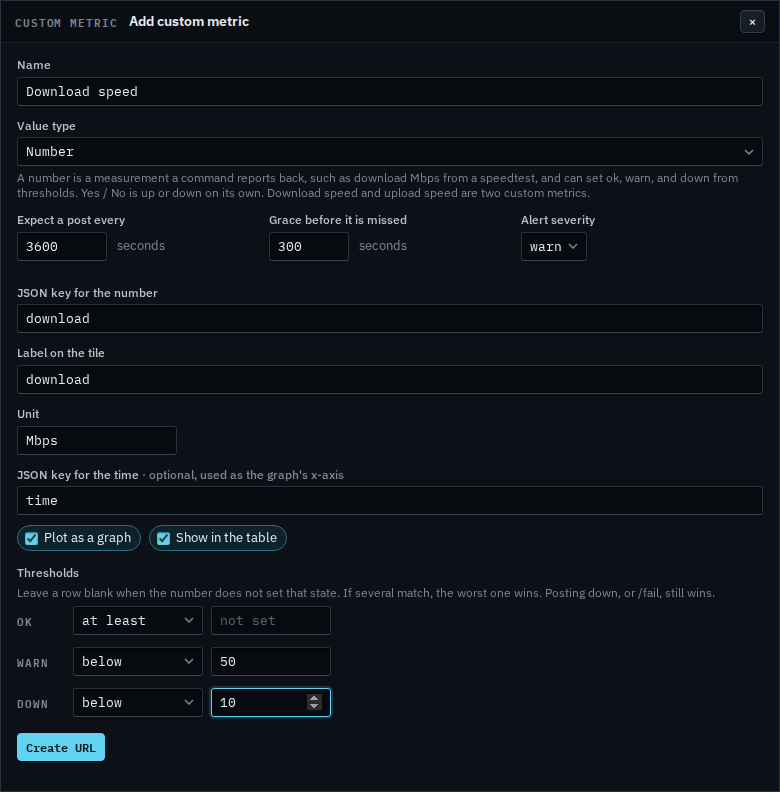Click the Expect a post every field
Screen dimensions: 780x792
click(x=62, y=246)
